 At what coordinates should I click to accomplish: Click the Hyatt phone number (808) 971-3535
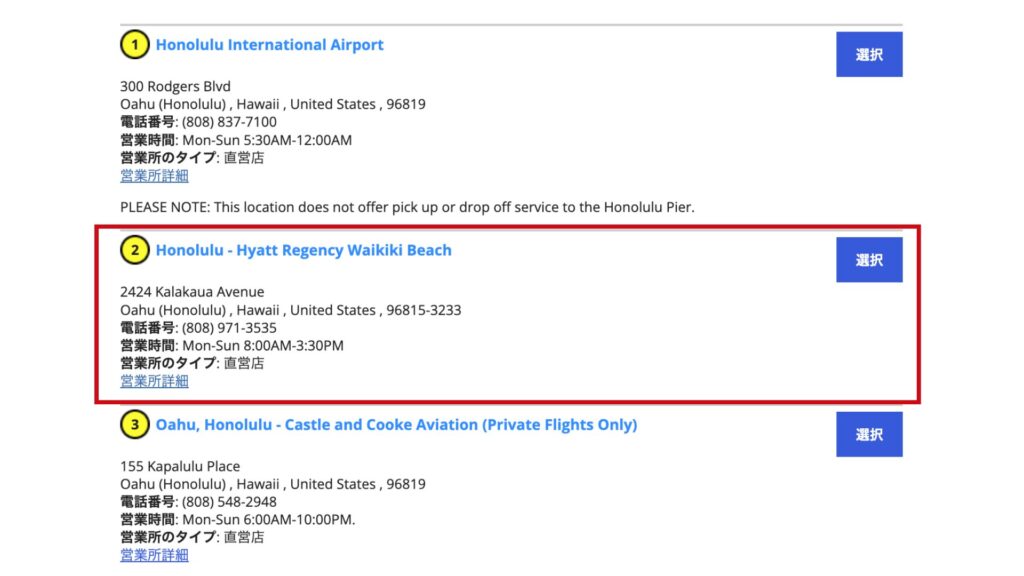point(229,328)
